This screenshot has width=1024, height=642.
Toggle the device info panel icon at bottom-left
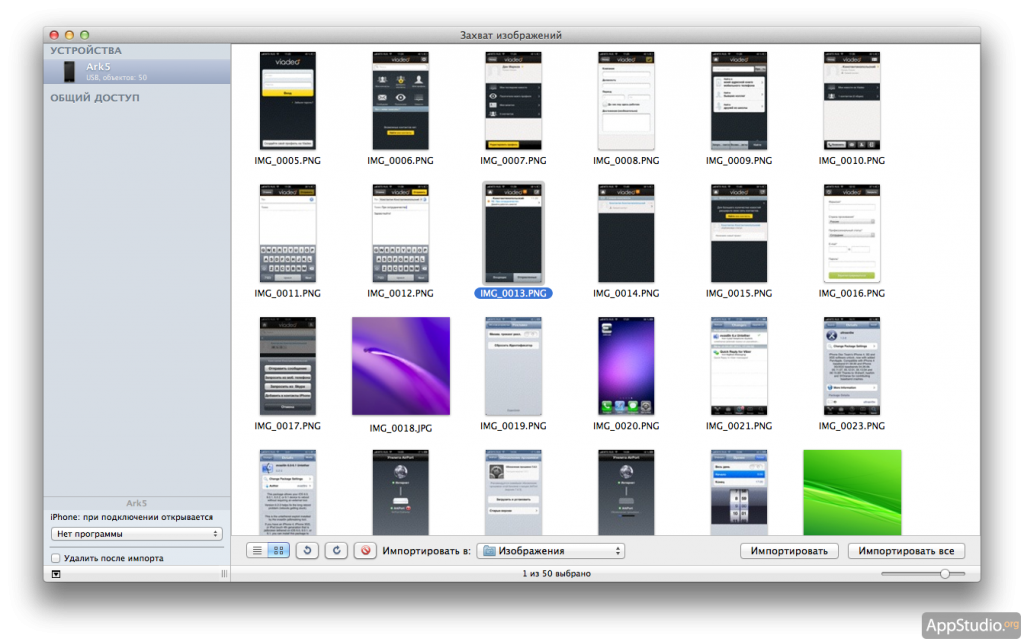(x=56, y=574)
